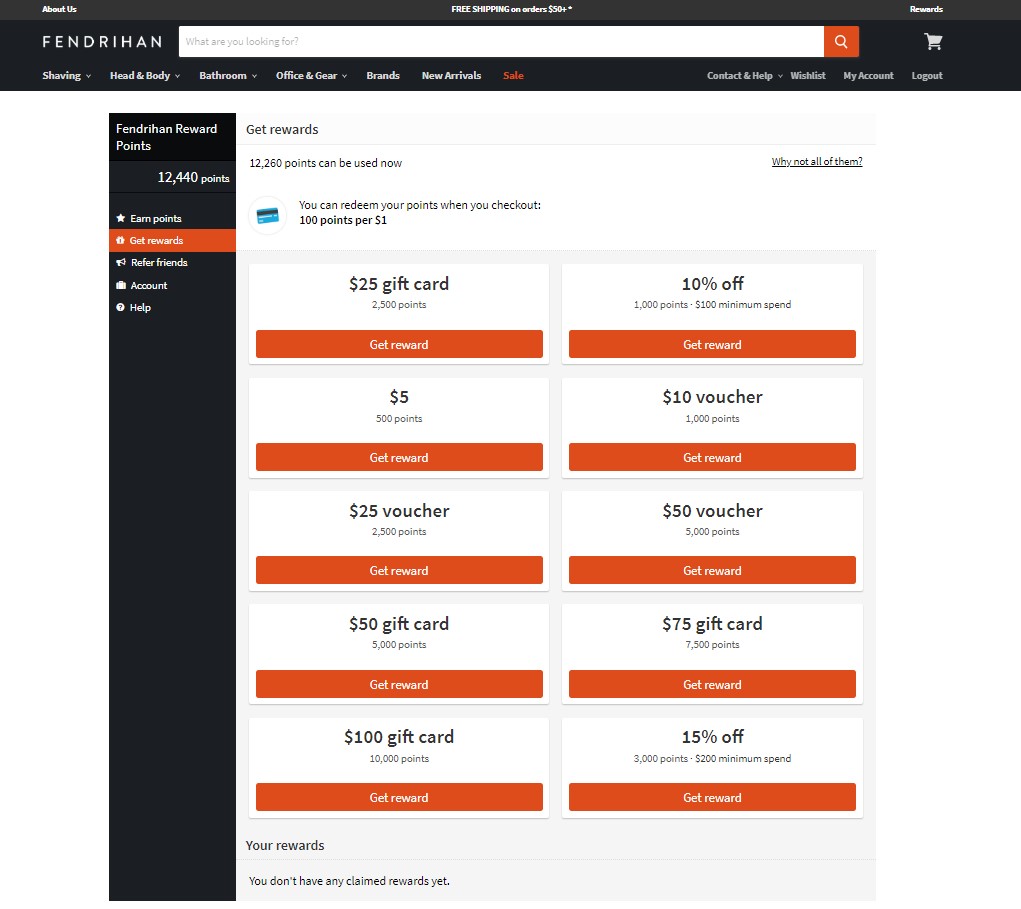Select Account in the sidebar

click(172, 285)
